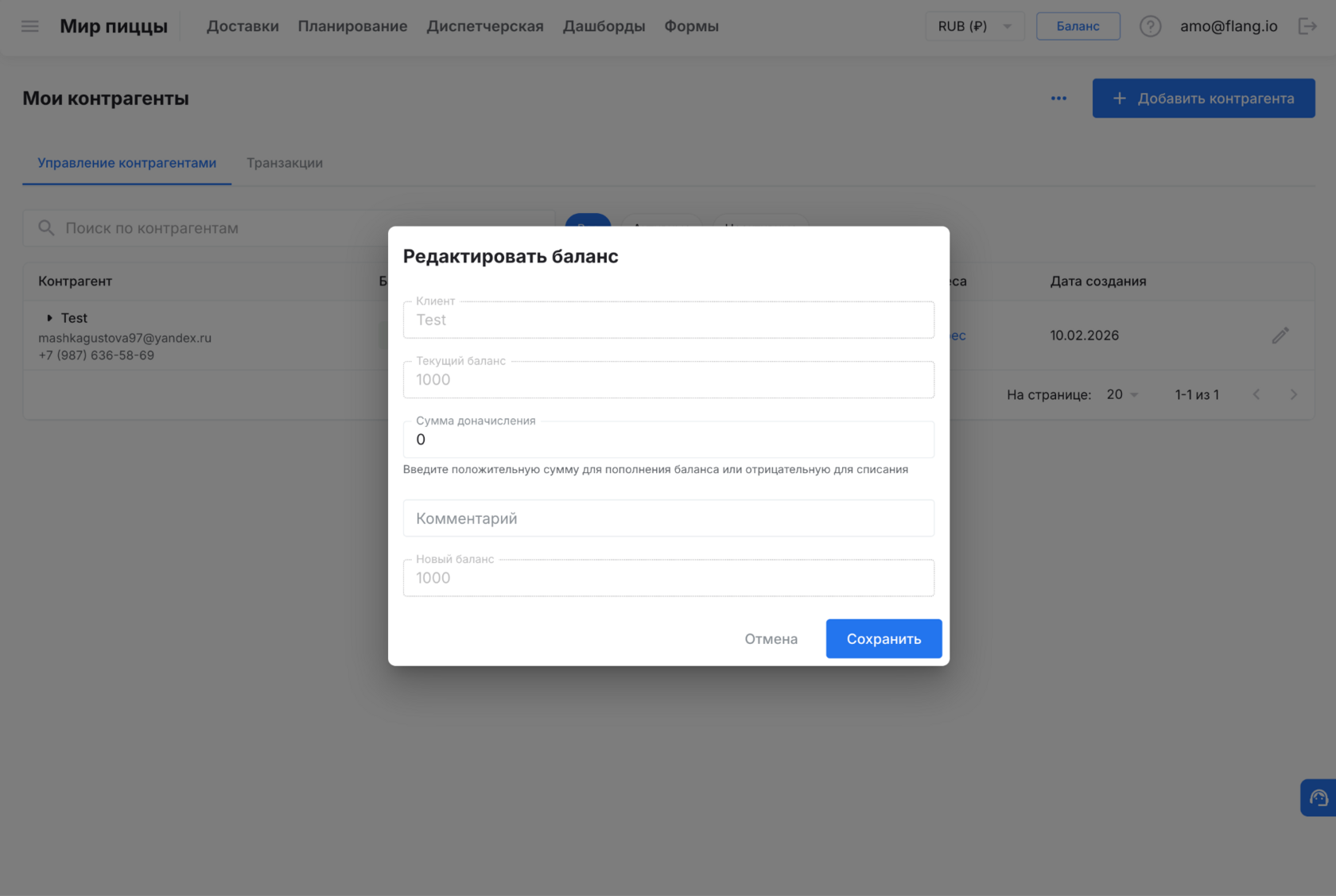
Task: Click the Добавить контрагента button
Action: click(x=1203, y=99)
